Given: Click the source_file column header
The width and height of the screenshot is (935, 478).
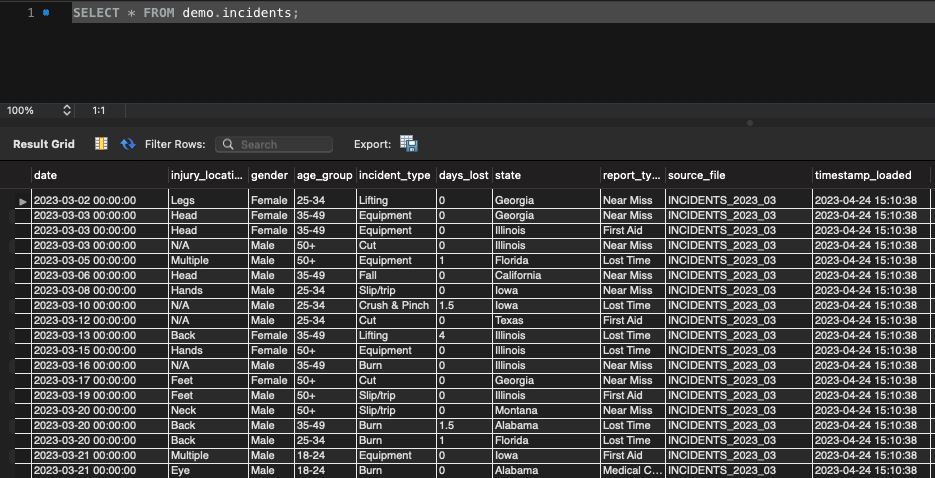Looking at the screenshot, I should (739, 175).
